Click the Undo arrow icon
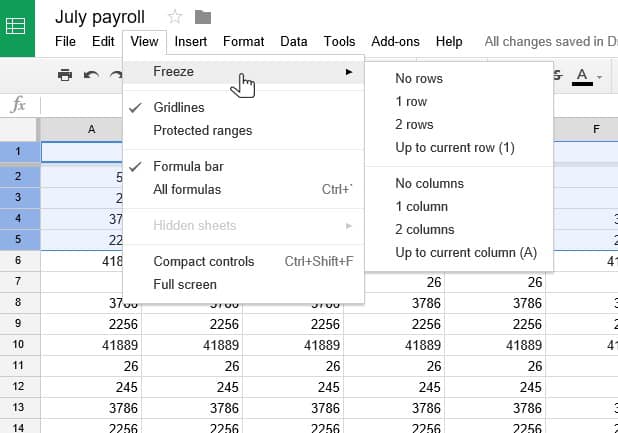 pyautogui.click(x=91, y=75)
